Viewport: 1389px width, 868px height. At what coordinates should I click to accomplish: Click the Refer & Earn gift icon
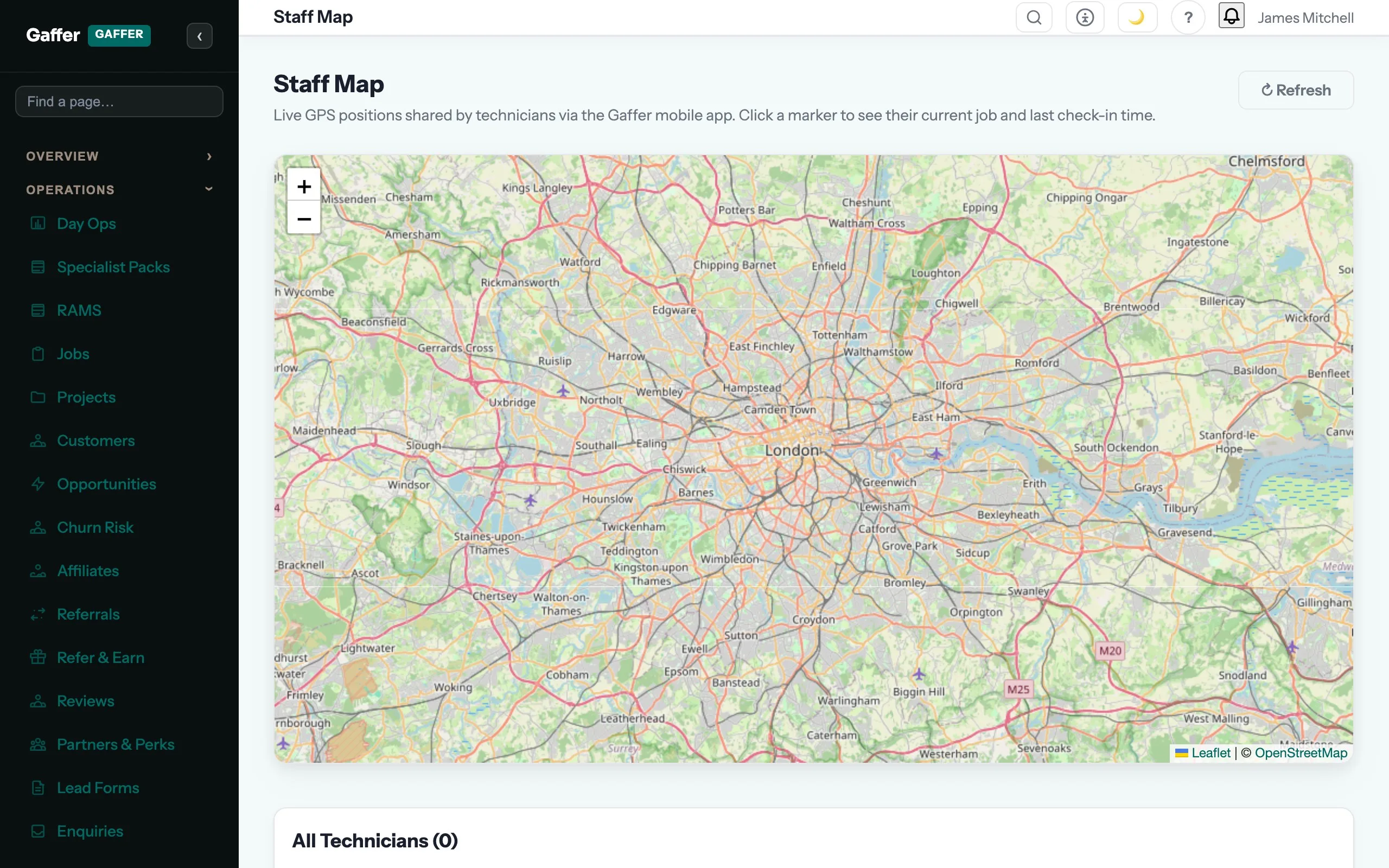pos(38,658)
